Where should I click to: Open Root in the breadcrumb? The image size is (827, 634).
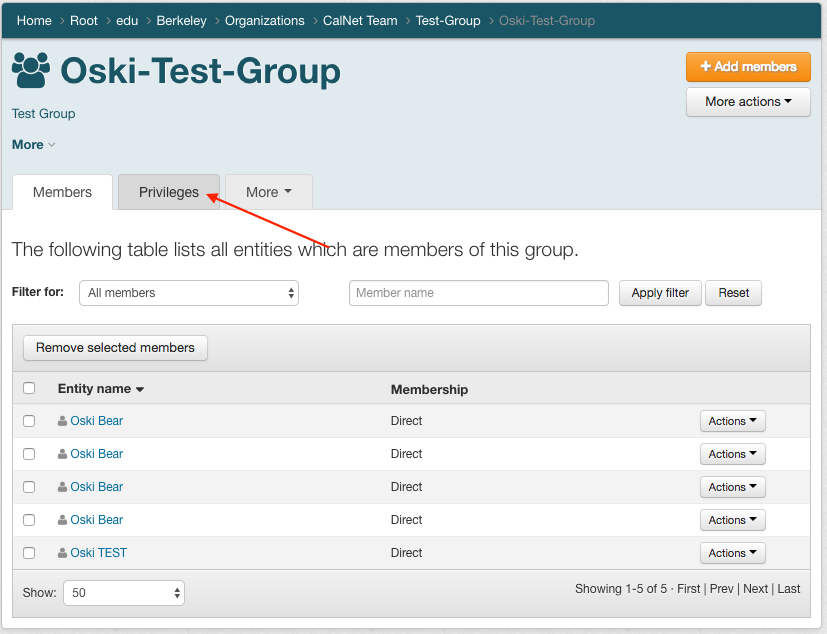pos(84,21)
